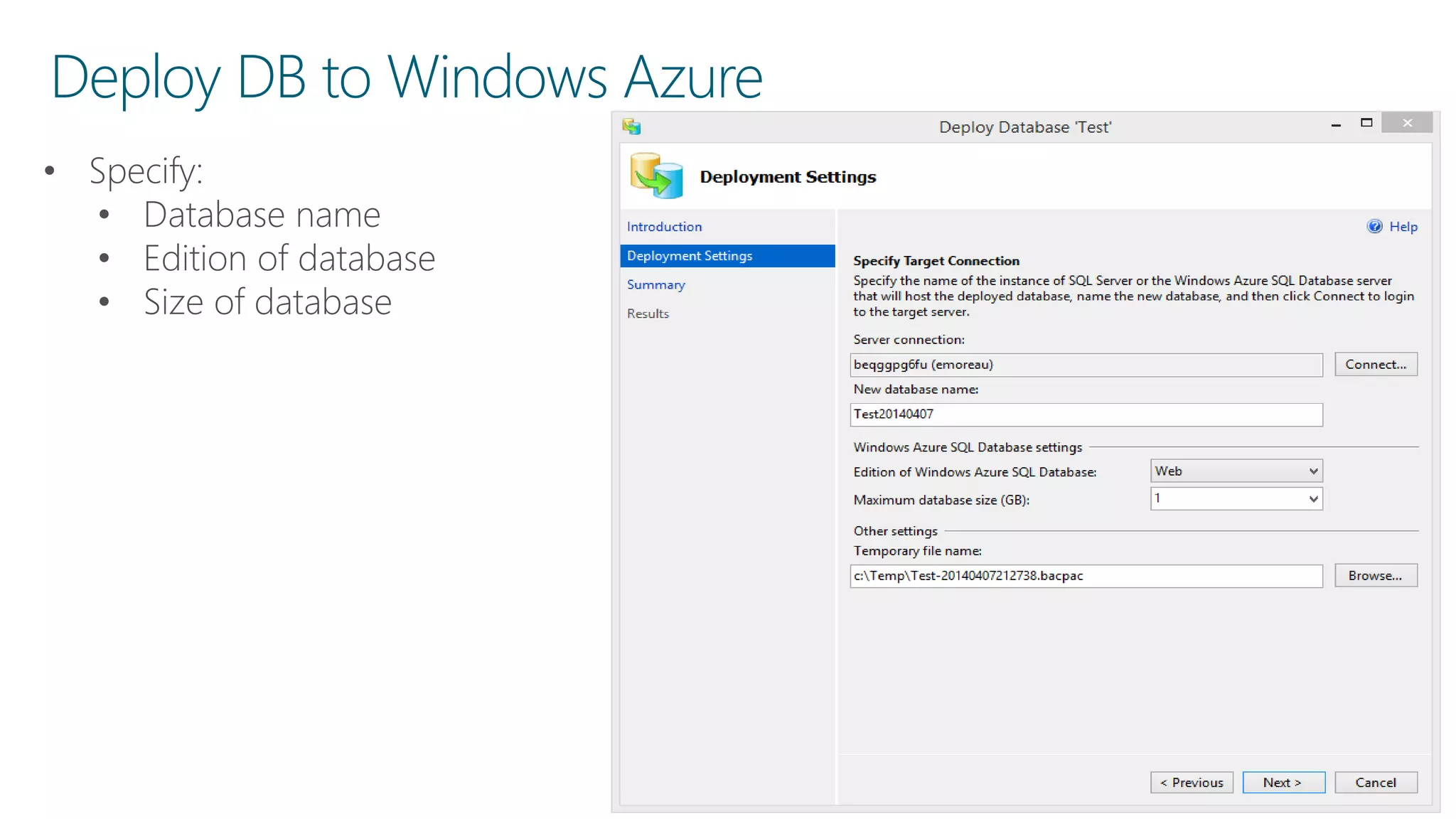Click the Next > button
The height and width of the screenshot is (819, 1456).
tap(1283, 782)
